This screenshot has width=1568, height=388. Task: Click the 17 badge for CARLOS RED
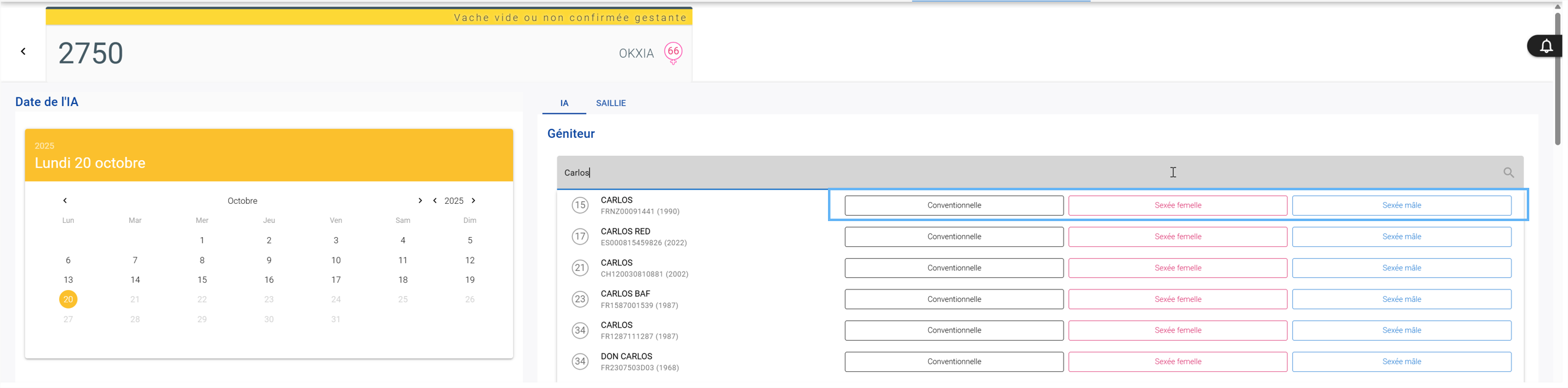[x=580, y=237]
